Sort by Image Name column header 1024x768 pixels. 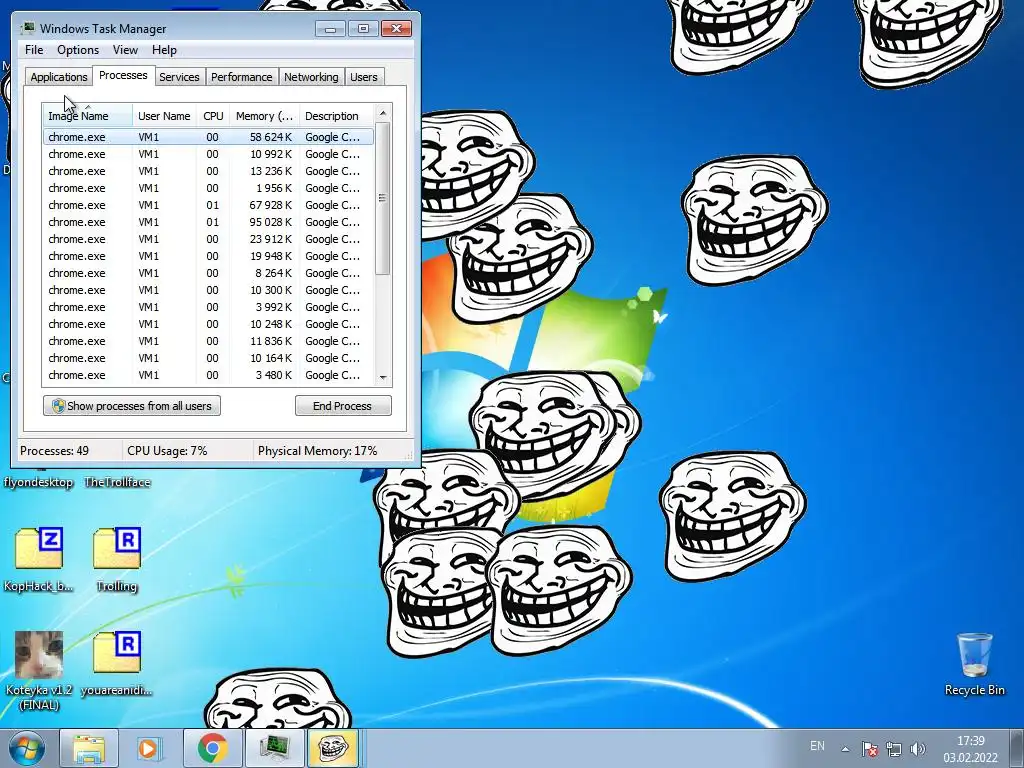point(88,116)
